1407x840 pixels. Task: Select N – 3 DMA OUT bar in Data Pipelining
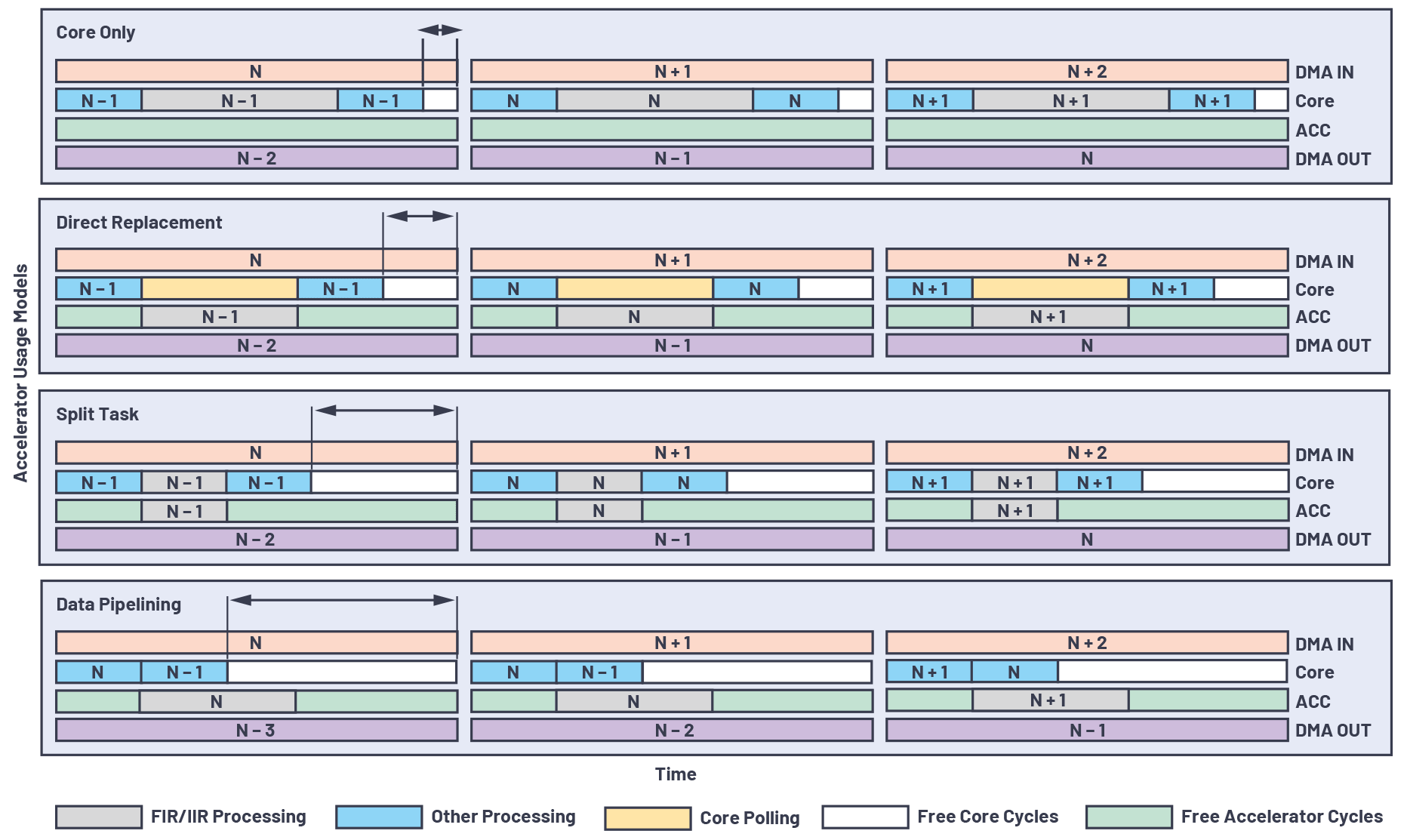[257, 731]
